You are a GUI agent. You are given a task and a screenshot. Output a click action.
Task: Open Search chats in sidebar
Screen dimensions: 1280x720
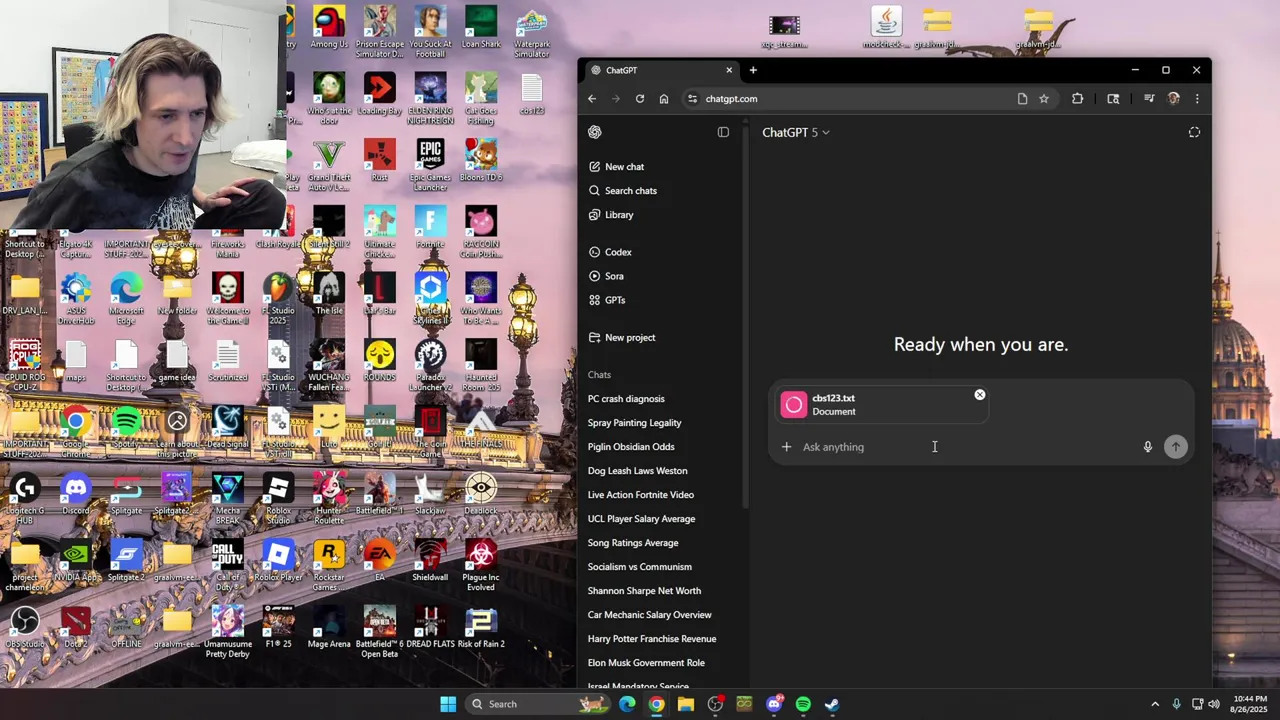[x=622, y=191]
